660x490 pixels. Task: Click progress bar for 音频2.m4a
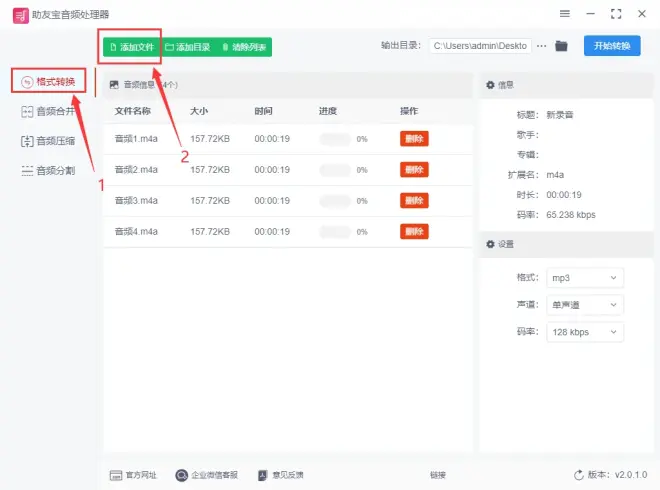click(x=335, y=170)
